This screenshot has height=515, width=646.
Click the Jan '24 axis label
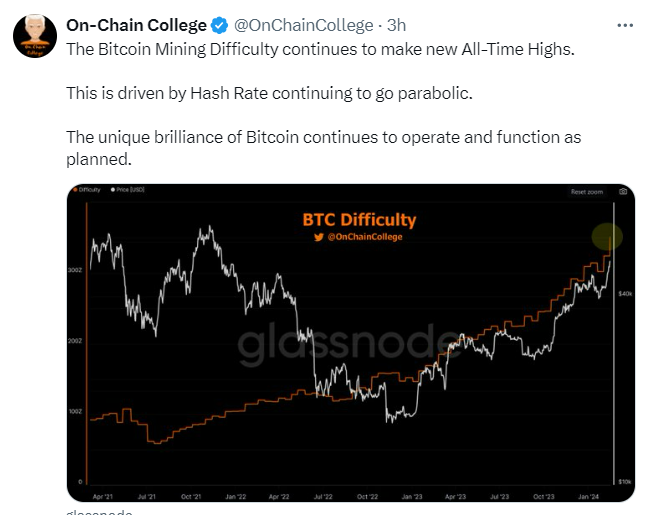pyautogui.click(x=588, y=496)
